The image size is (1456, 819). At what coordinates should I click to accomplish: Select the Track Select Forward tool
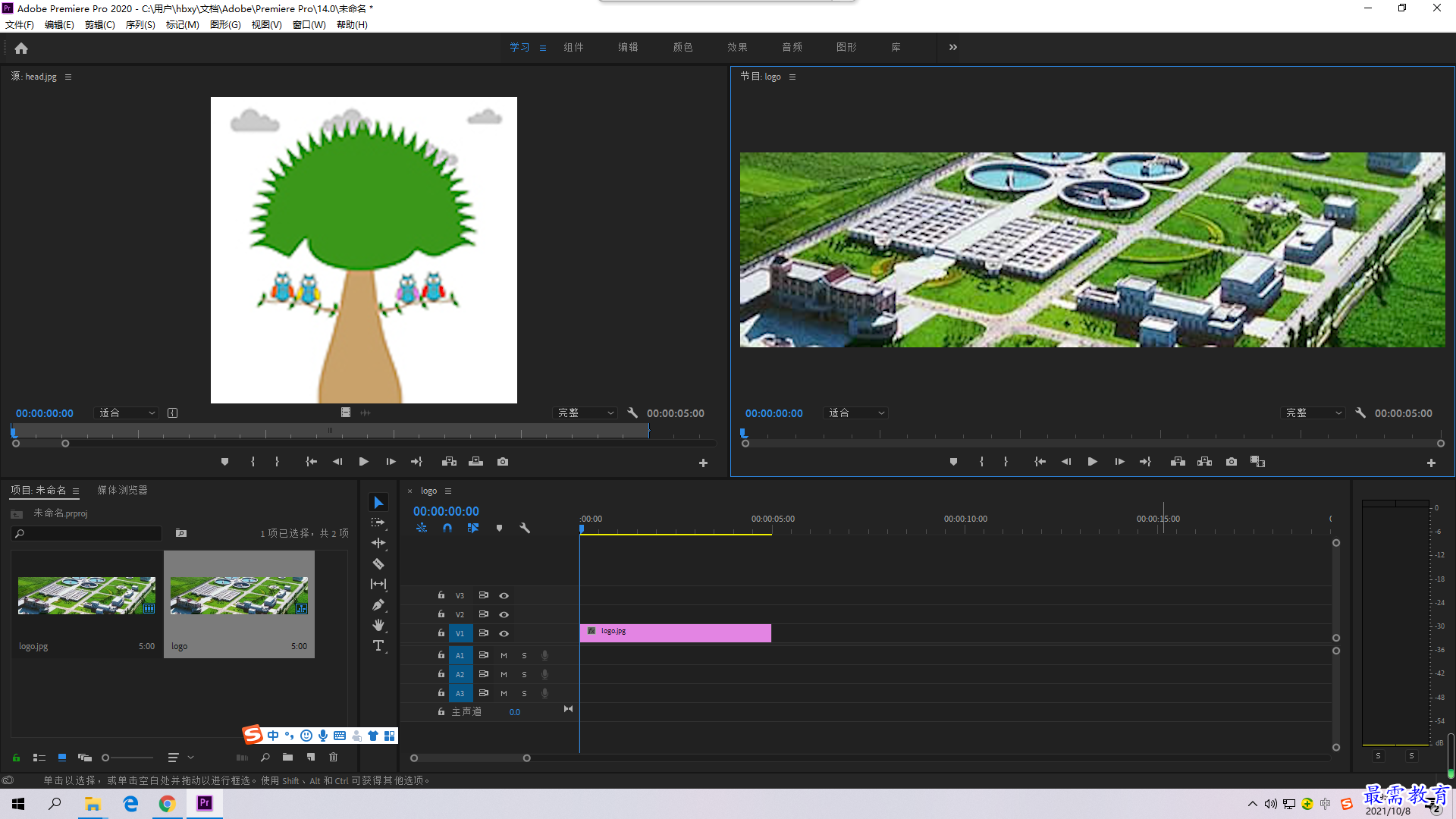[378, 522]
